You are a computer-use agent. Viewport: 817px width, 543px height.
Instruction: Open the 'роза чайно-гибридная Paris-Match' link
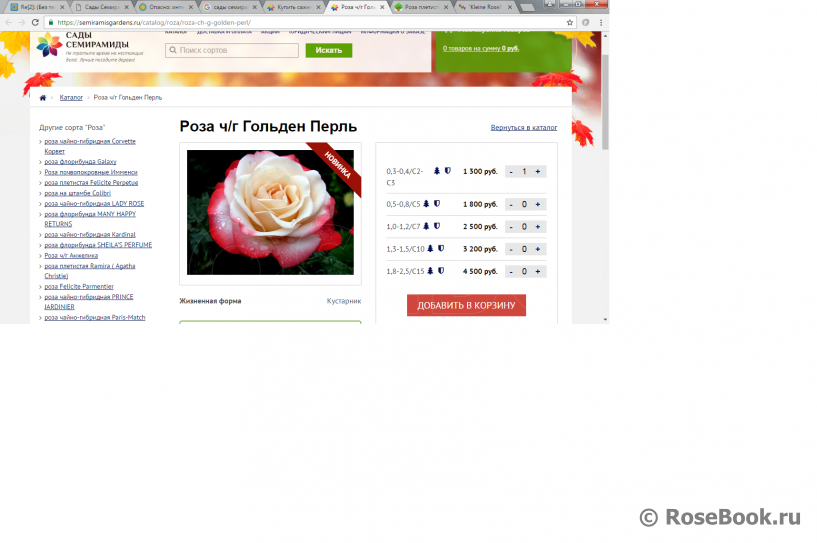tap(95, 317)
